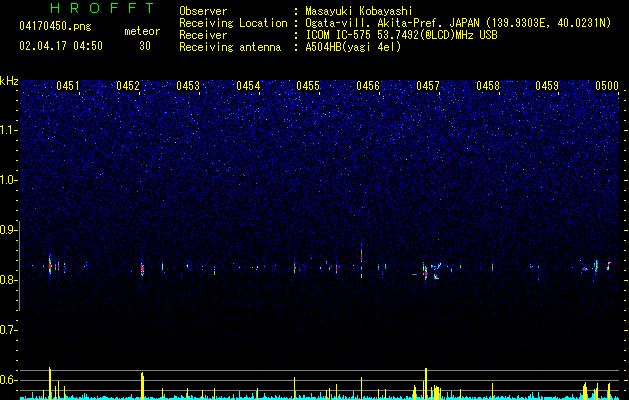Click the echo cluster below the 0457 marker
The image size is (629, 400).
[431, 271]
